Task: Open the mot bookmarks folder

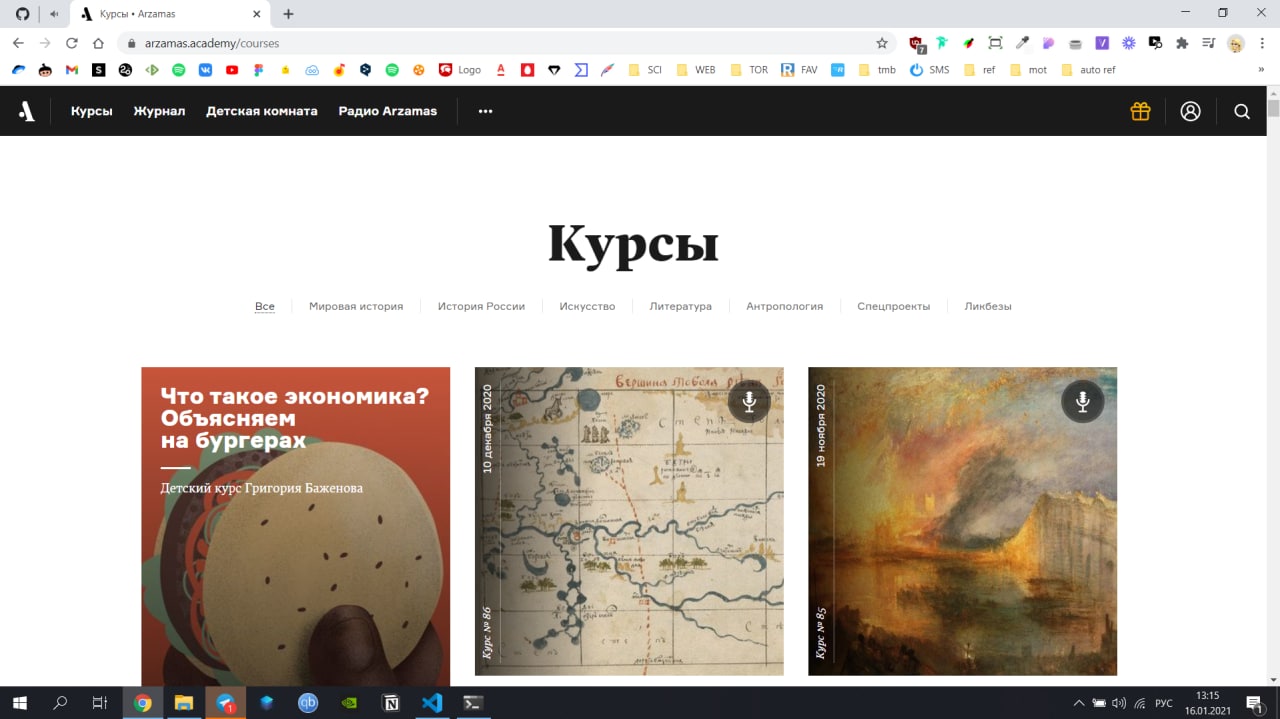Action: point(1028,70)
